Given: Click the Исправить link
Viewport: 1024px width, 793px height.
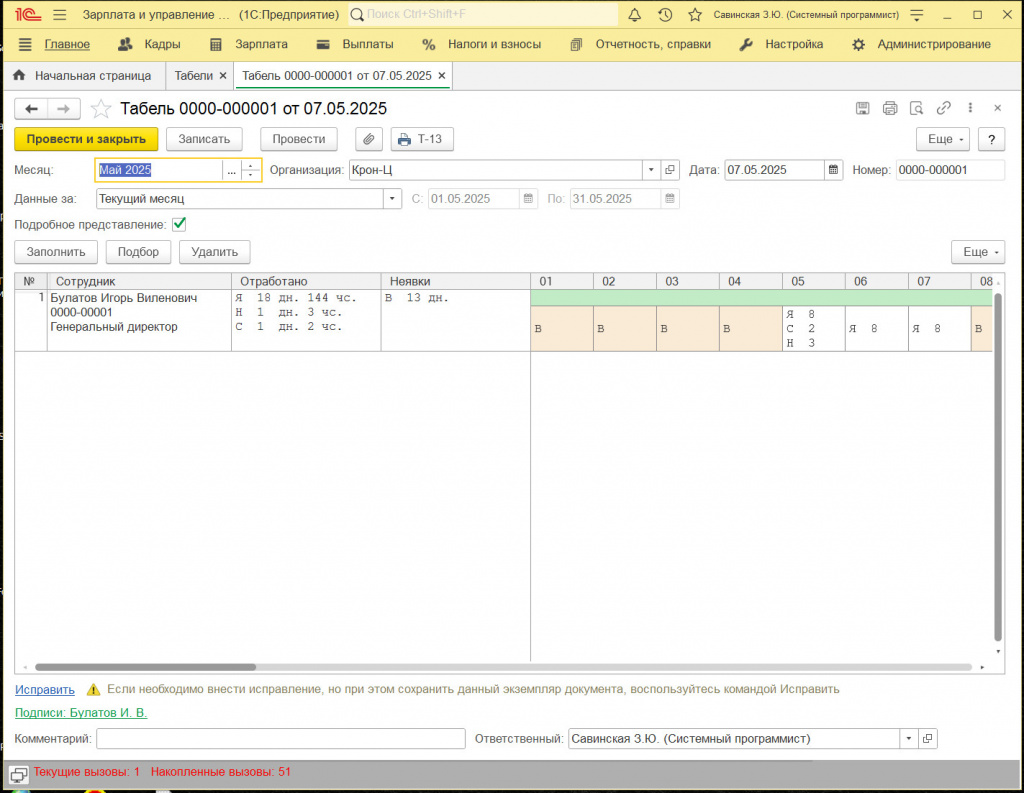Looking at the screenshot, I should point(45,690).
